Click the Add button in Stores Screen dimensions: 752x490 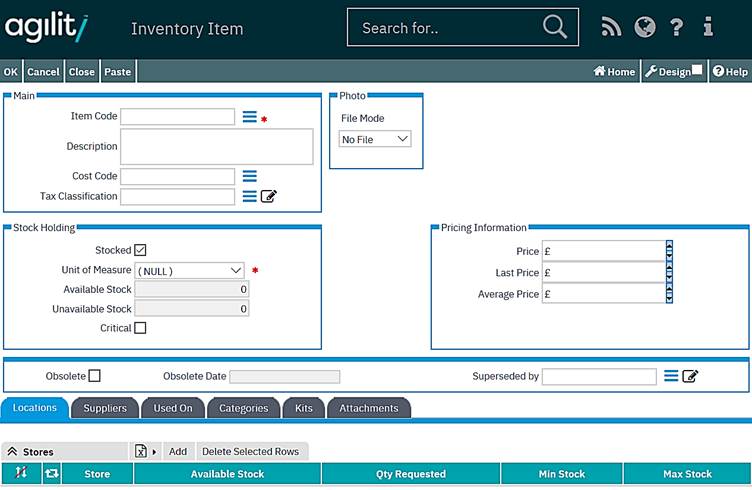coord(178,451)
